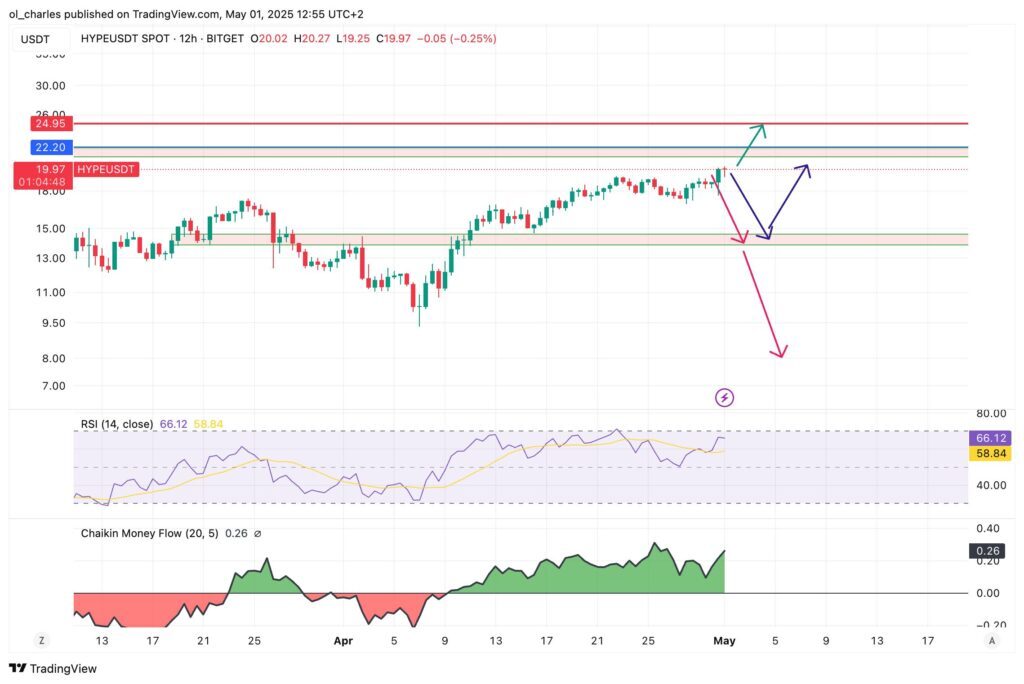This screenshot has height=684, width=1024.
Task: Click the dark 0.26 Chaikin value label
Action: [989, 550]
